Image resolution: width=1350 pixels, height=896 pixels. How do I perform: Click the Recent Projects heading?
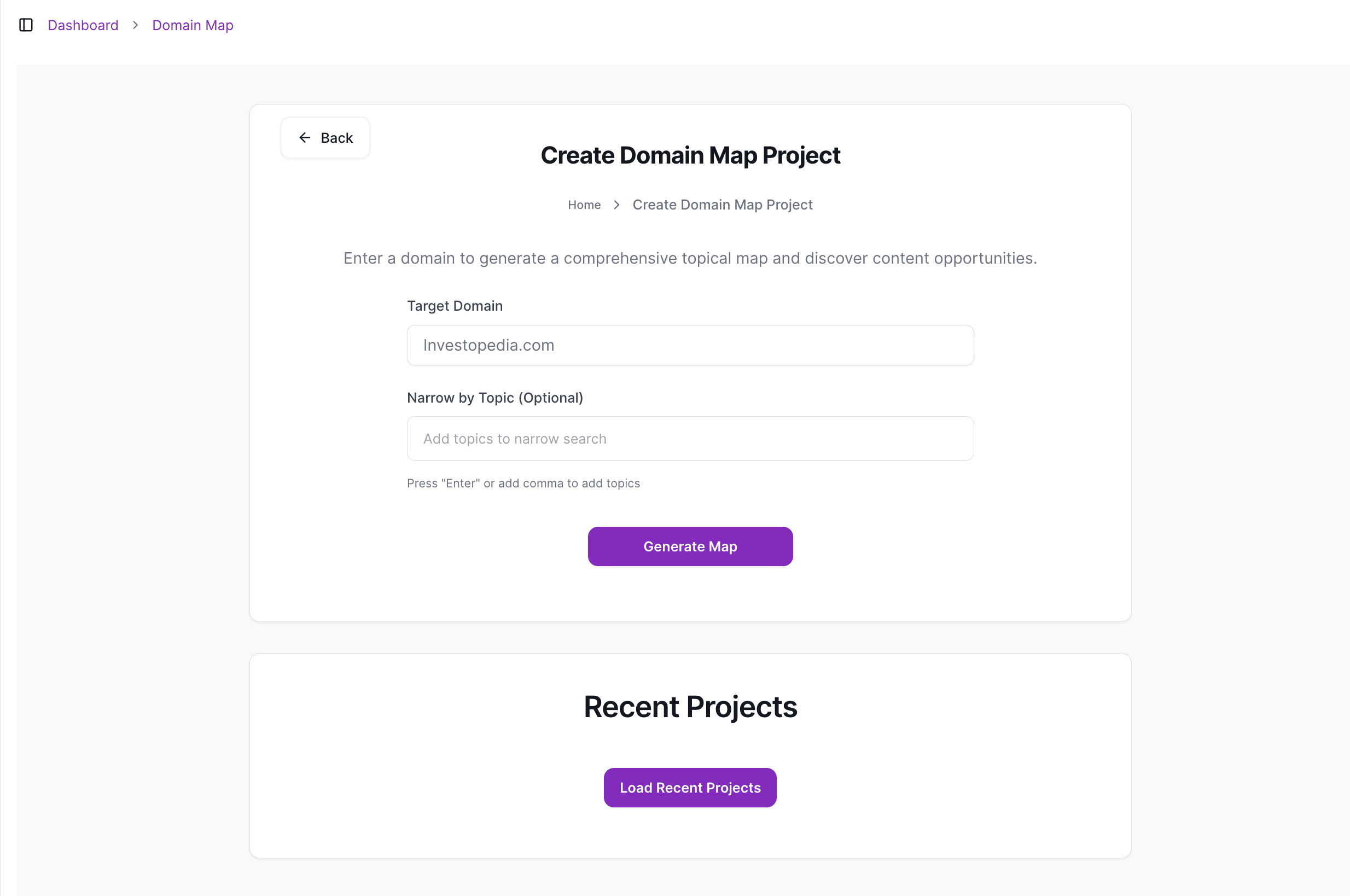[x=690, y=706]
